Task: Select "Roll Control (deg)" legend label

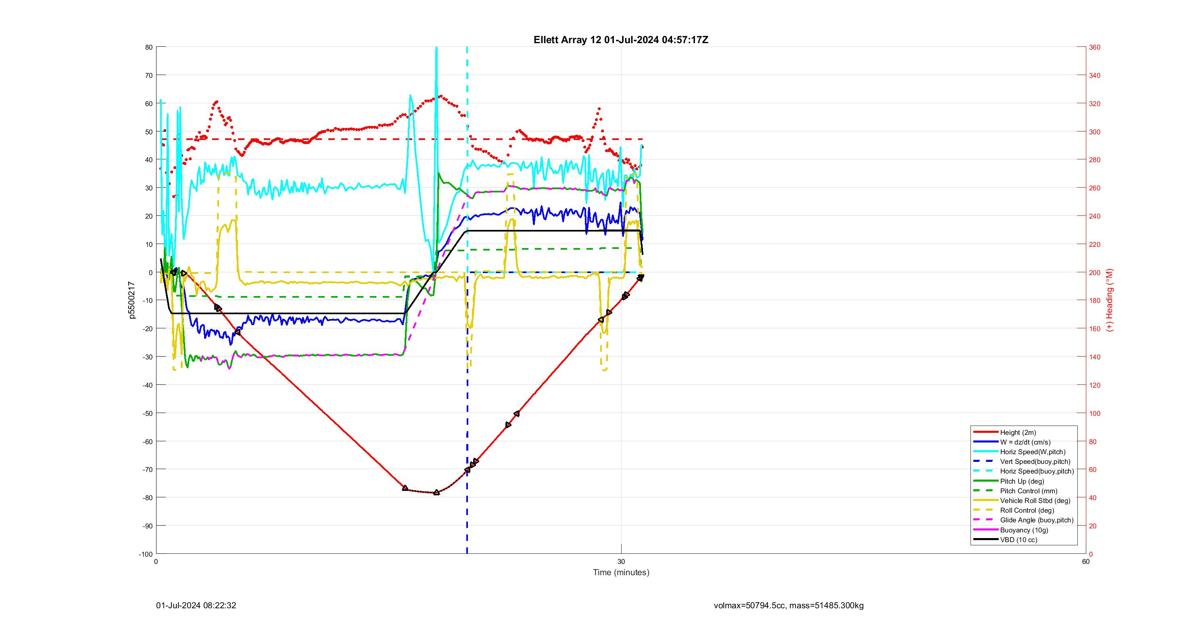Action: point(1028,510)
